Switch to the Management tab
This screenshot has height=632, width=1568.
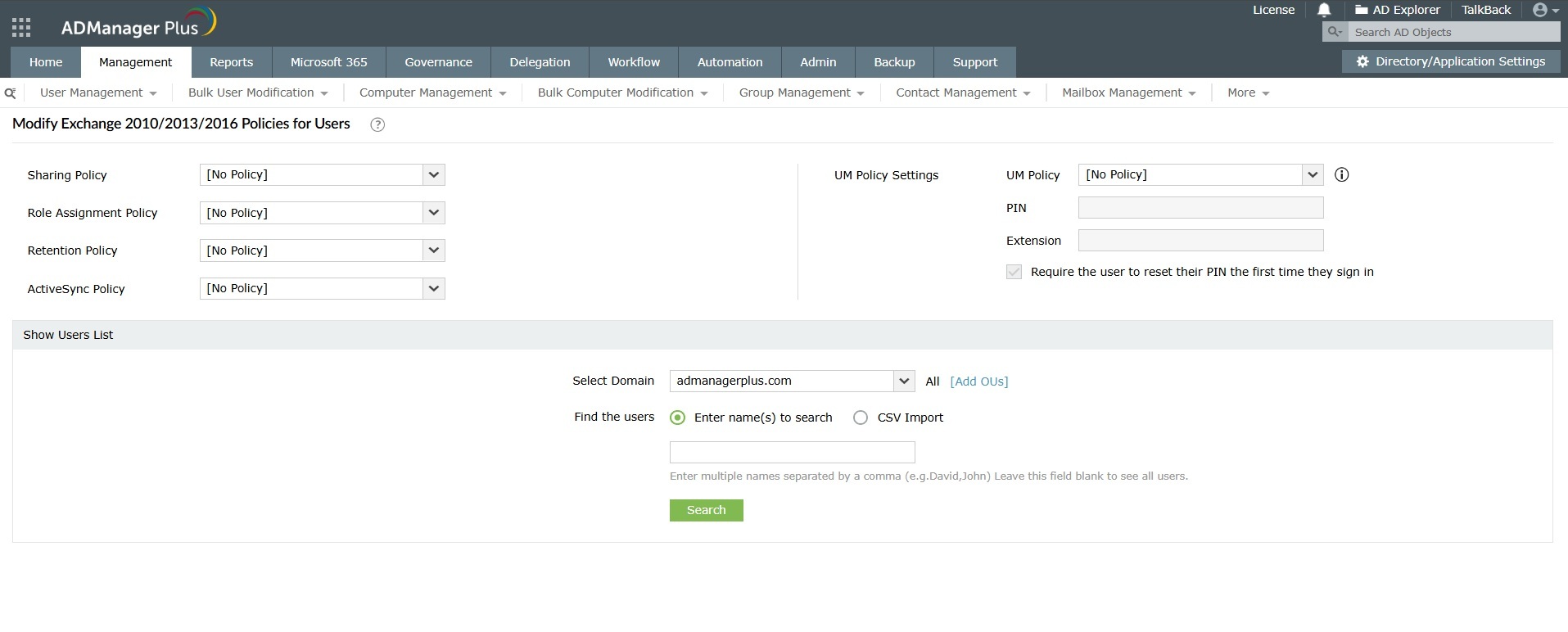[x=136, y=62]
